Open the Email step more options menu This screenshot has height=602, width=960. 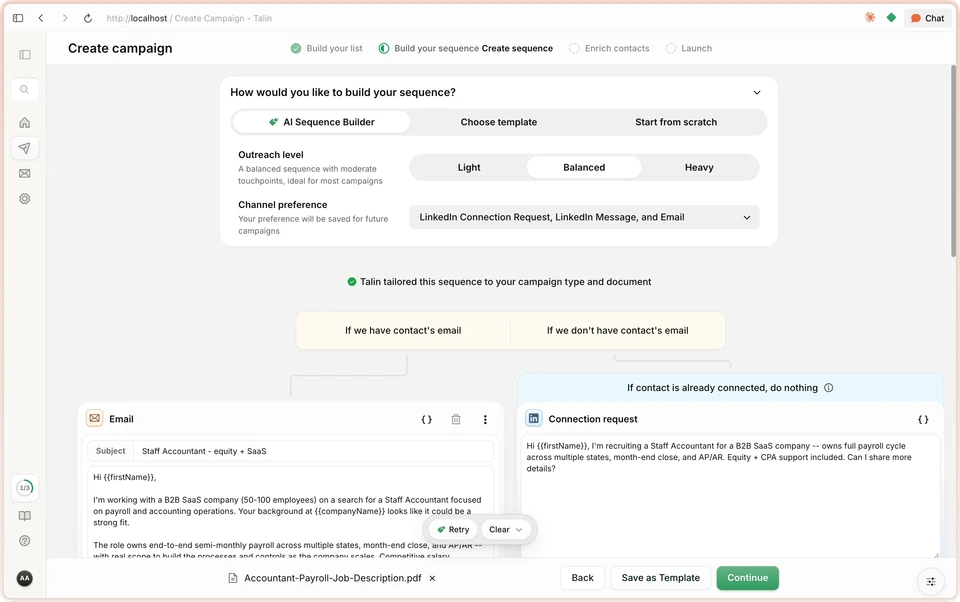[485, 420]
